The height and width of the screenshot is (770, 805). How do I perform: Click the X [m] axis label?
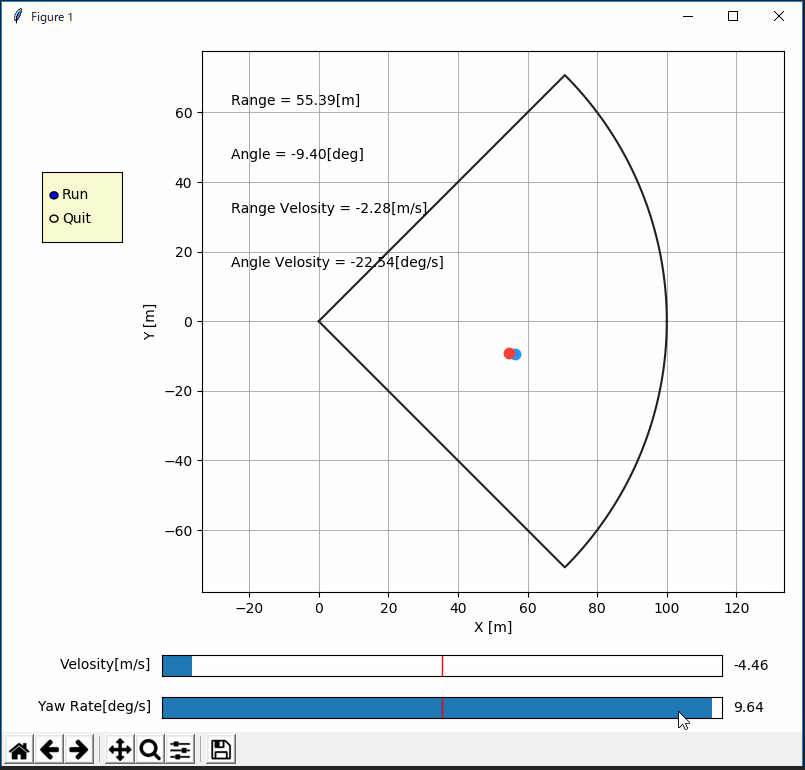tap(493, 627)
